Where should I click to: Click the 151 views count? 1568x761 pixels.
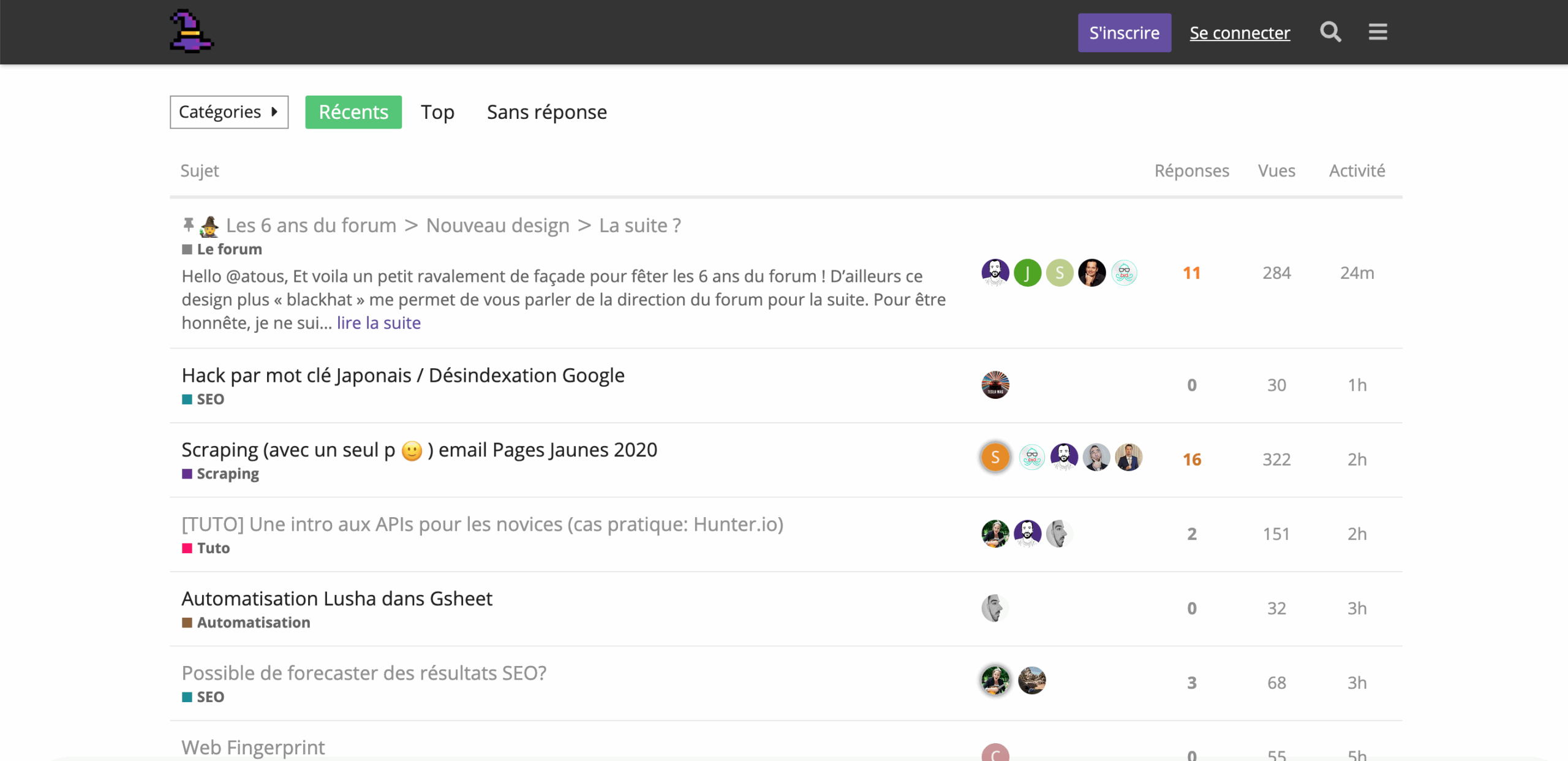(x=1276, y=534)
